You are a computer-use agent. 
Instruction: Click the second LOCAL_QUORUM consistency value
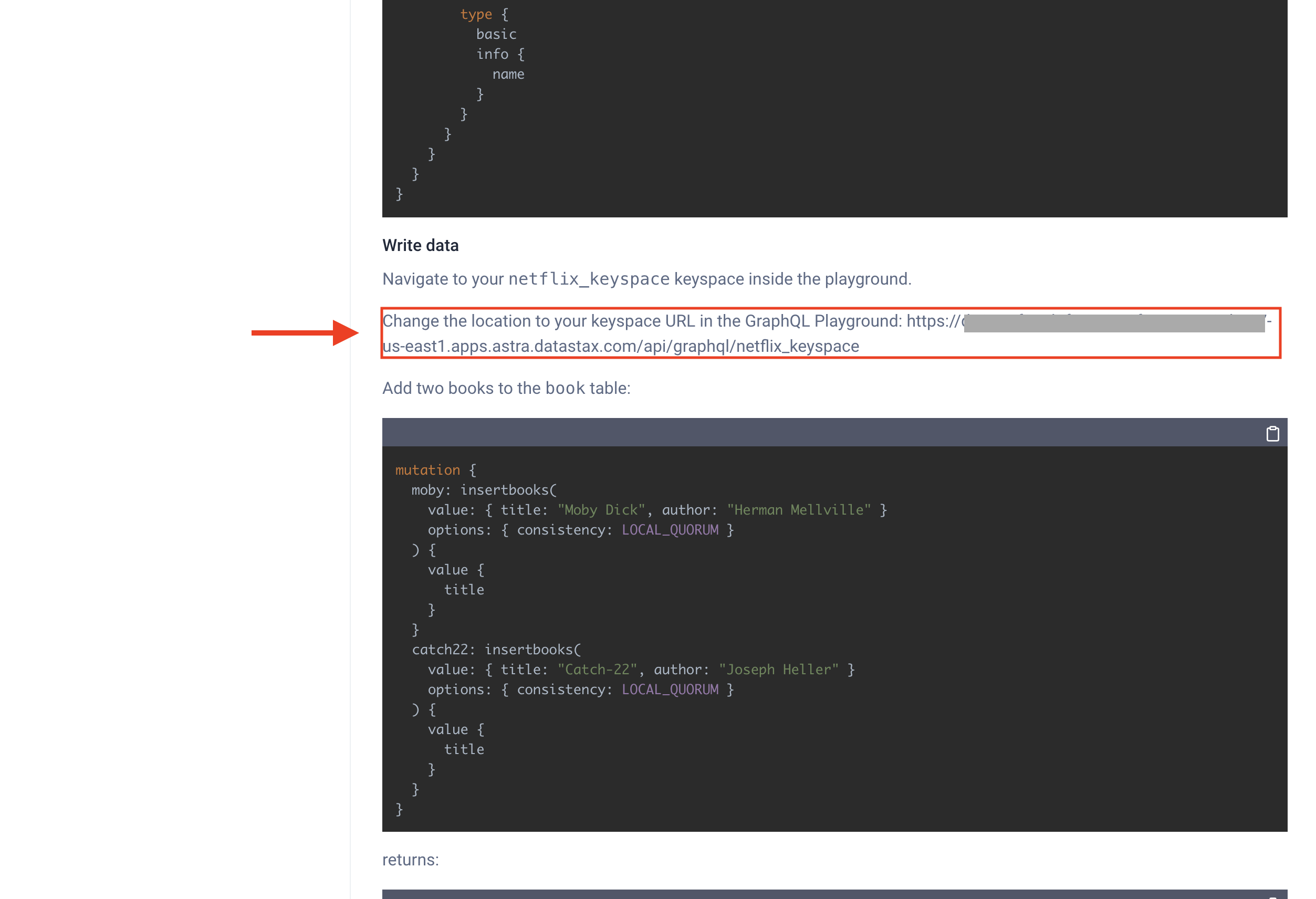coord(670,689)
